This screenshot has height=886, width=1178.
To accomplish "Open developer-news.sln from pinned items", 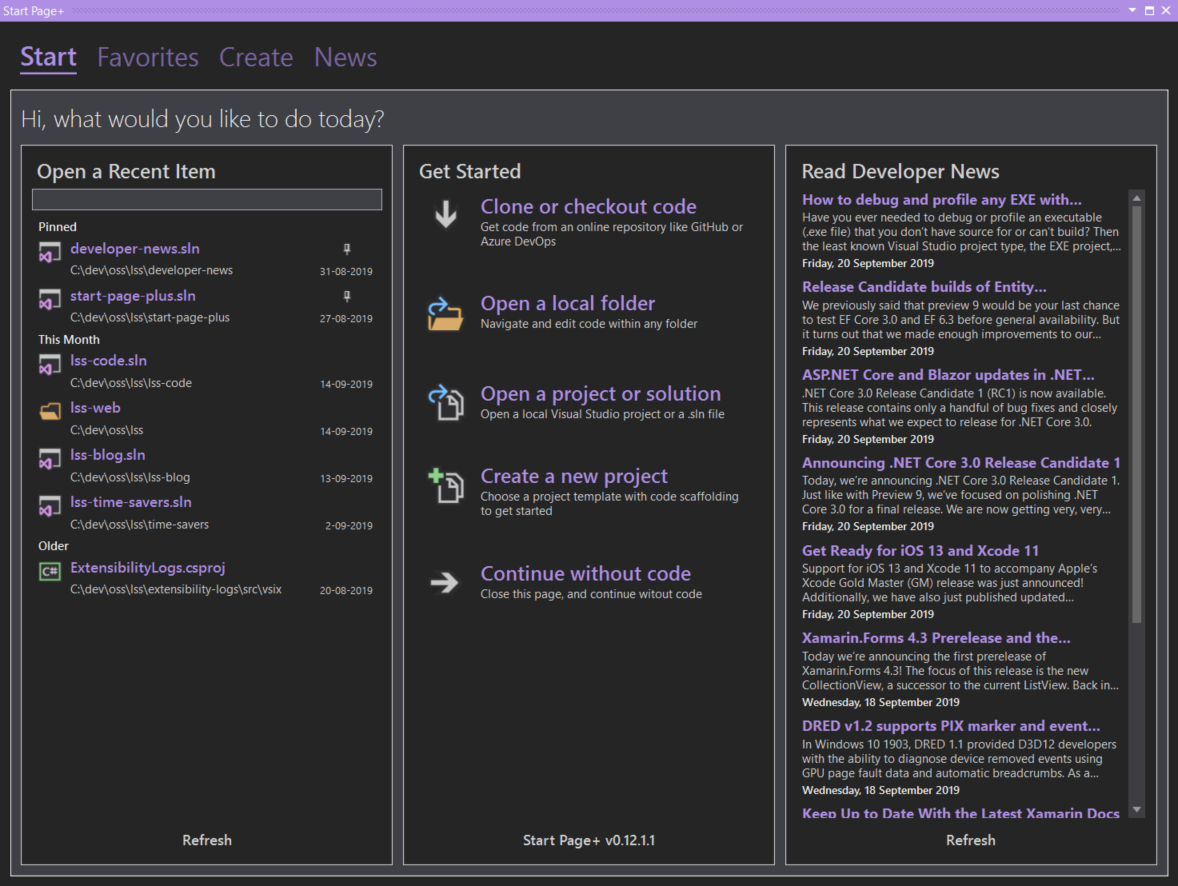I will coord(135,249).
